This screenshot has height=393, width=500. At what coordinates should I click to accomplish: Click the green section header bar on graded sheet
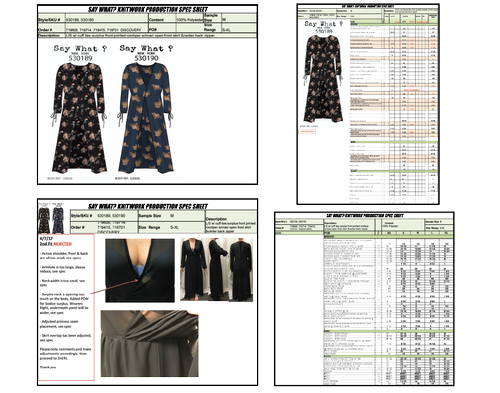388,236
